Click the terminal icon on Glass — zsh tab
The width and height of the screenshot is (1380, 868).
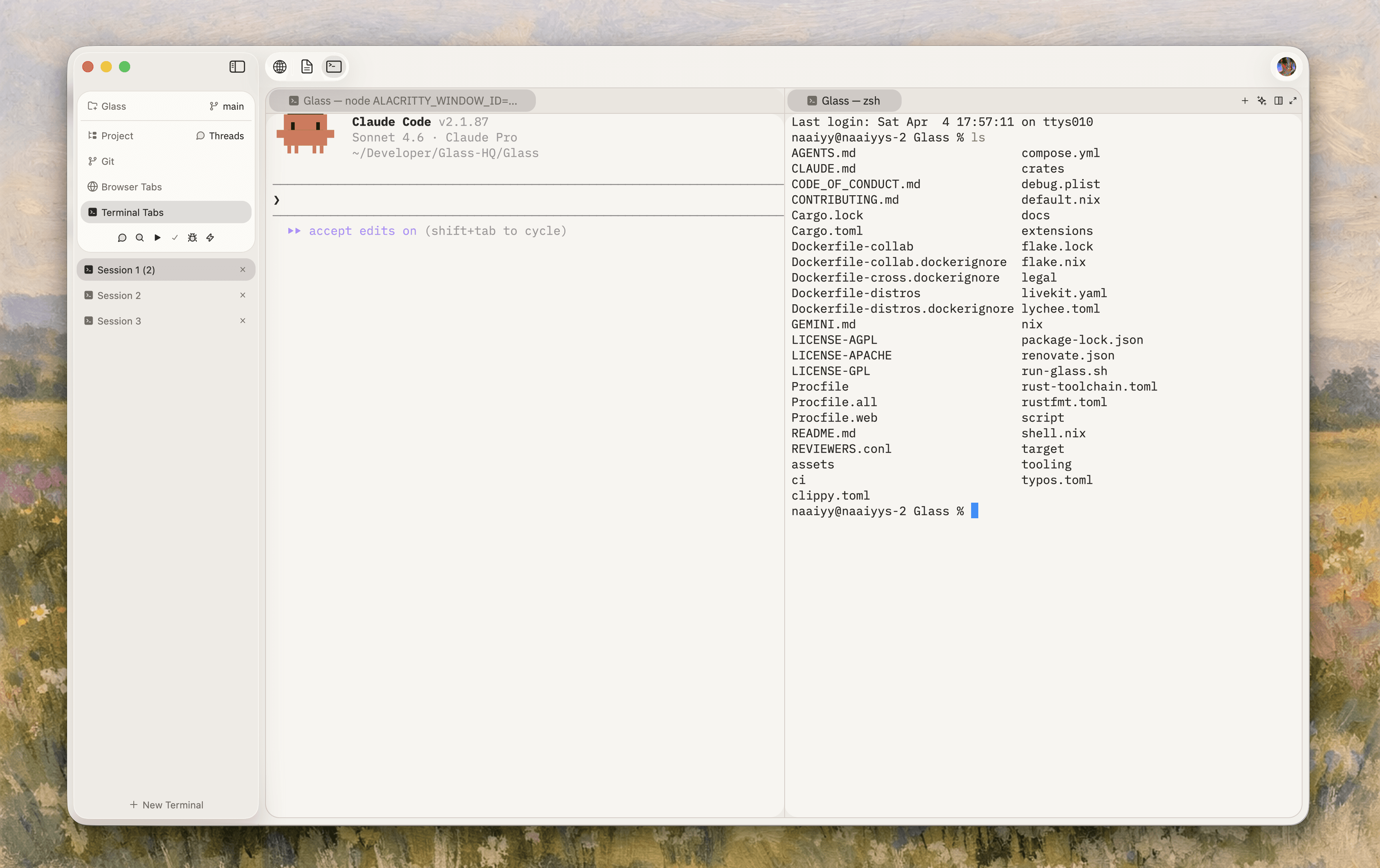(812, 101)
